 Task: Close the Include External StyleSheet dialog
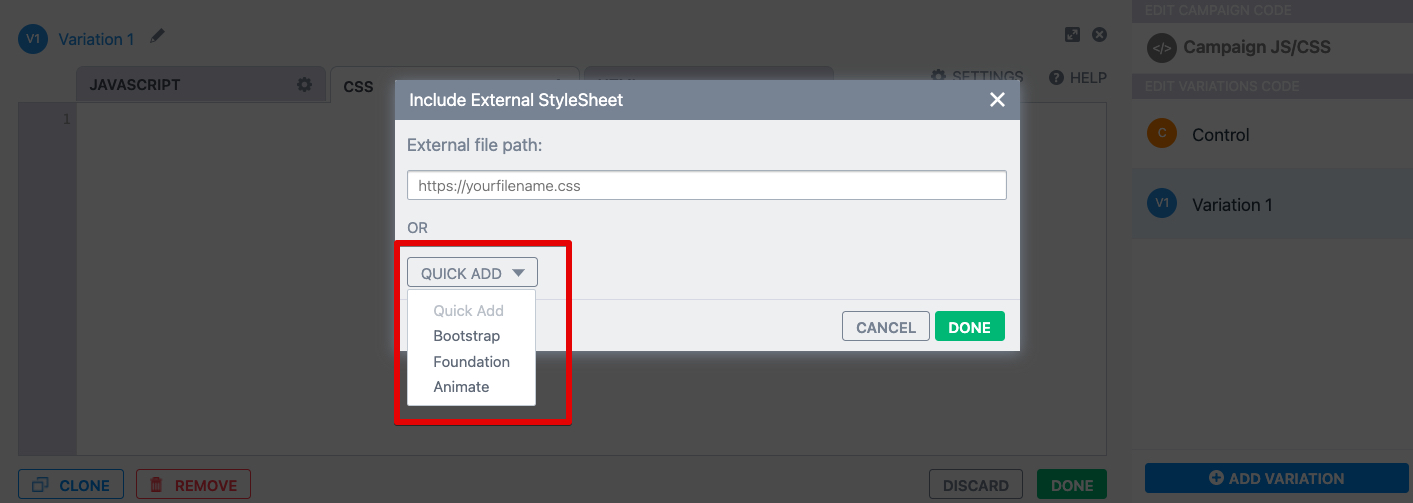(x=996, y=100)
